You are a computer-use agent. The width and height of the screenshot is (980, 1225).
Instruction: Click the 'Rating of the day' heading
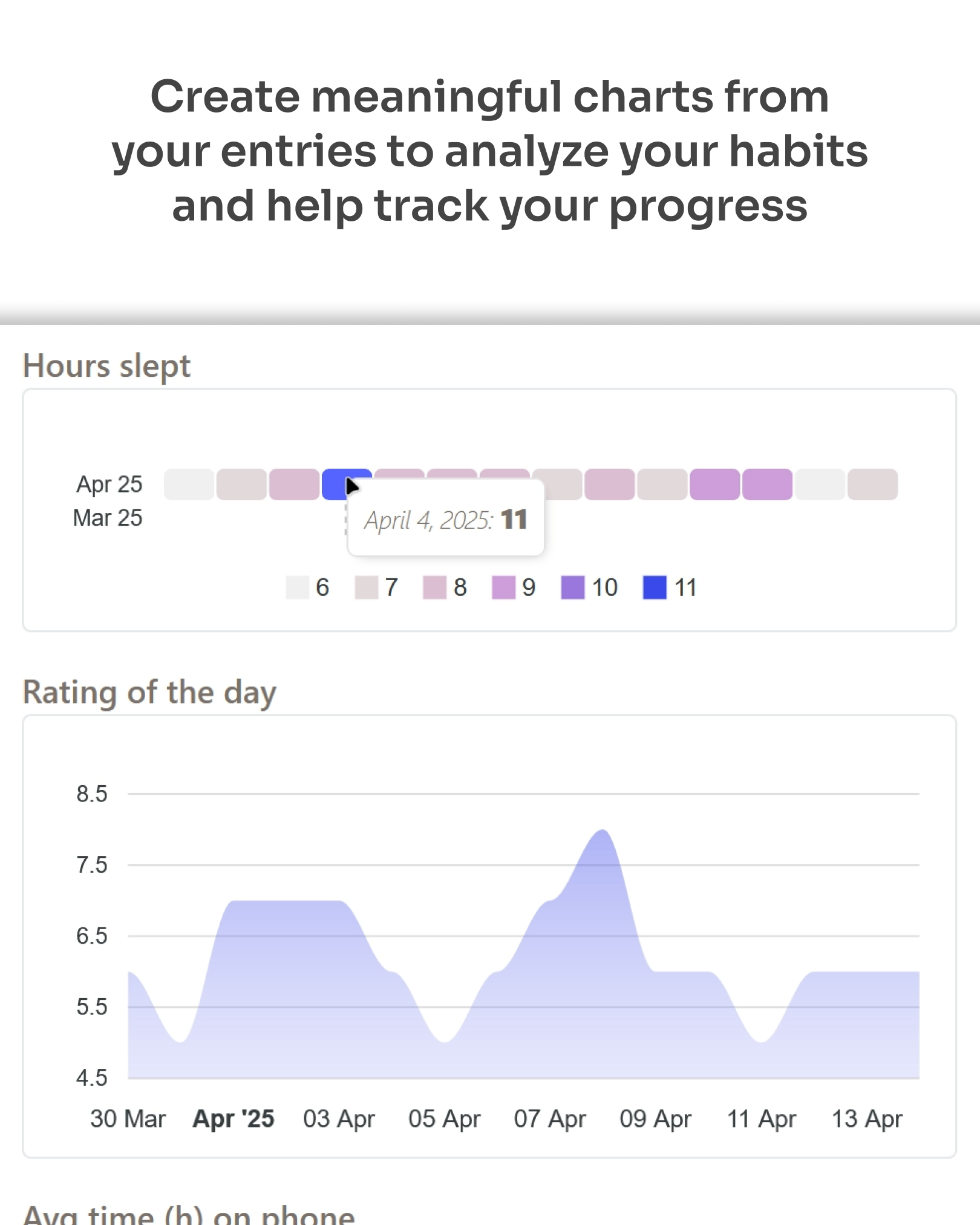pyautogui.click(x=149, y=692)
